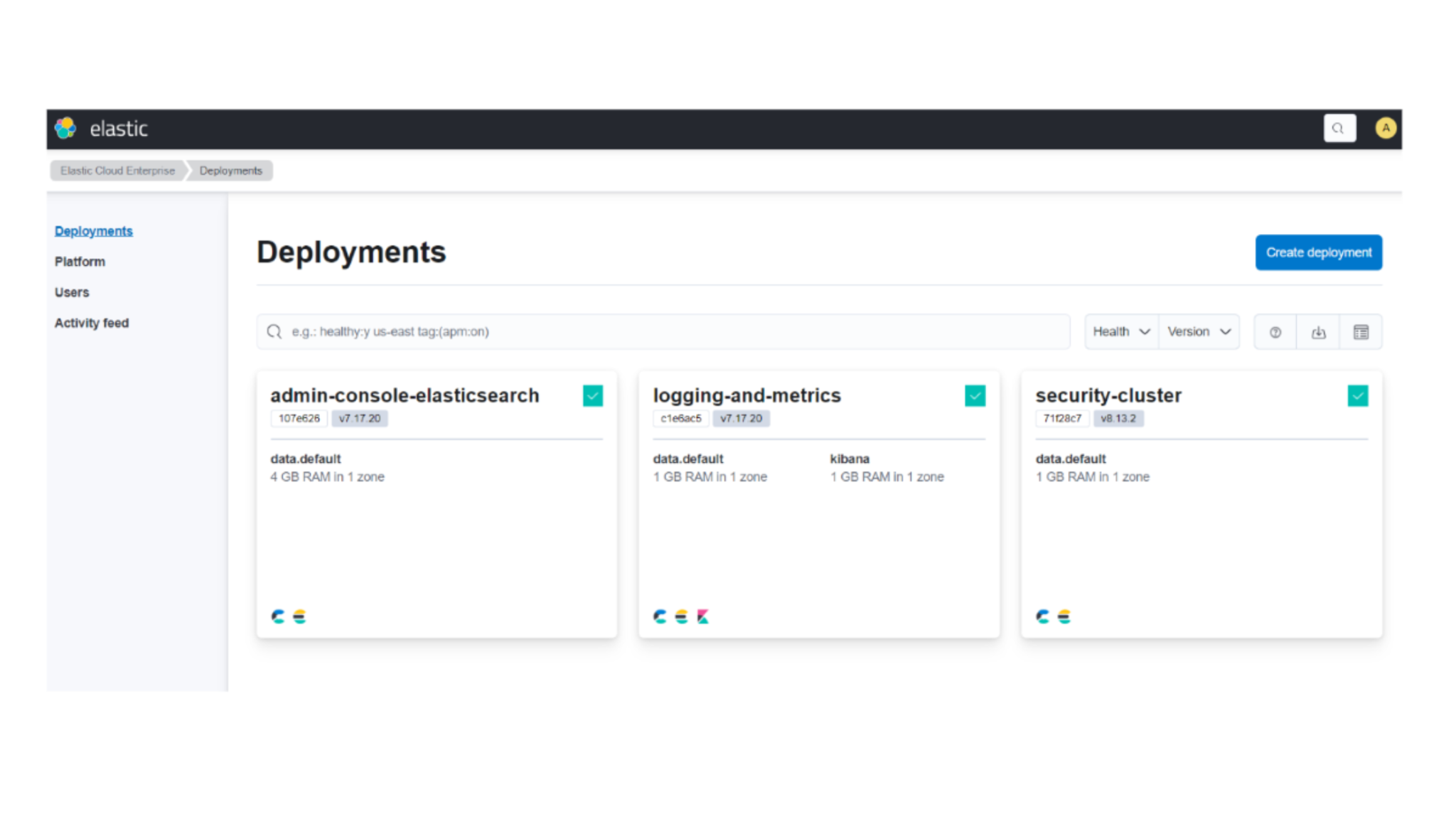Screen dimensions: 1456x819
Task: Open Activity feed in the sidebar
Action: pyautogui.click(x=92, y=323)
